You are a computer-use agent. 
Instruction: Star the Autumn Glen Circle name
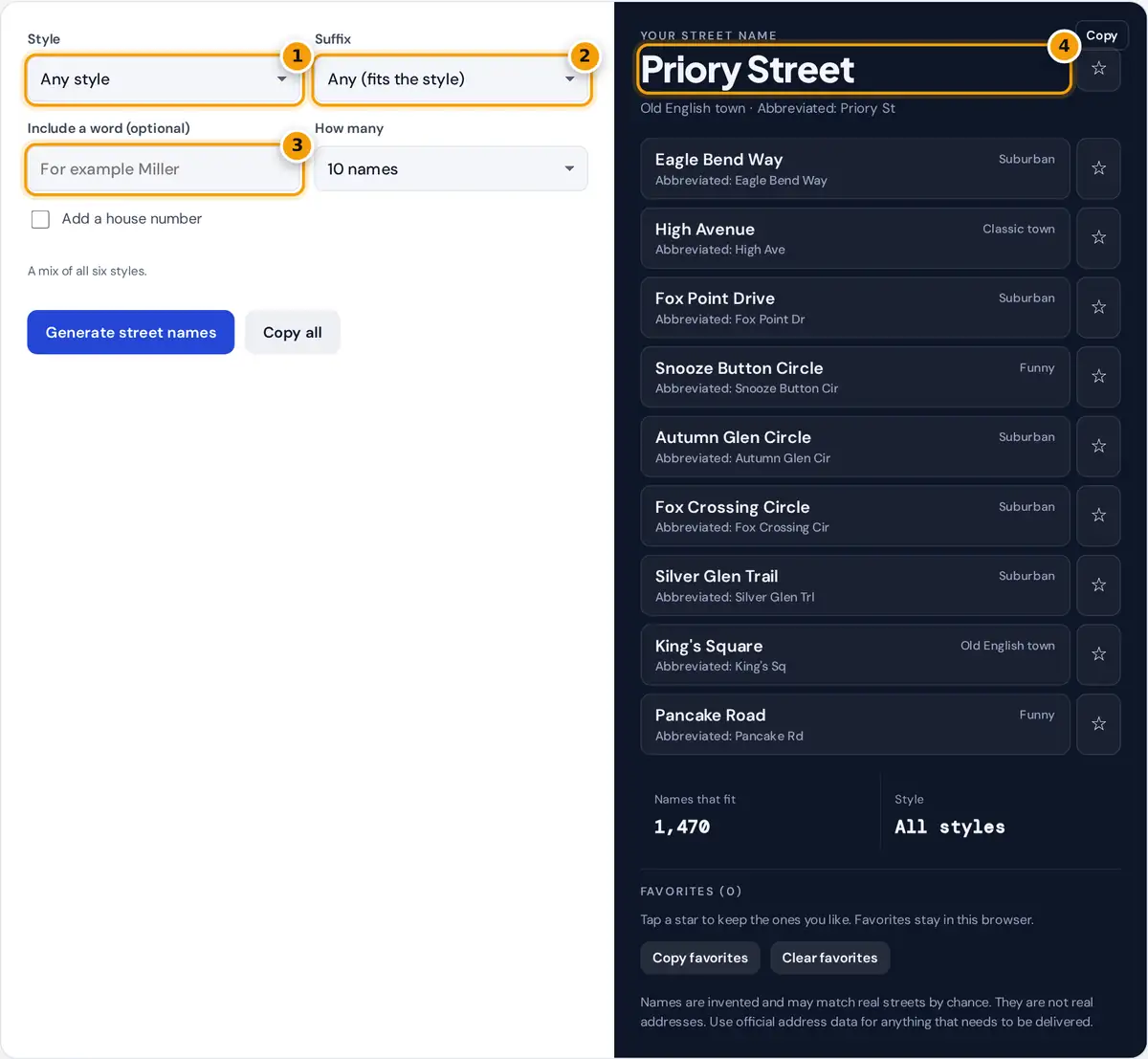pyautogui.click(x=1098, y=446)
